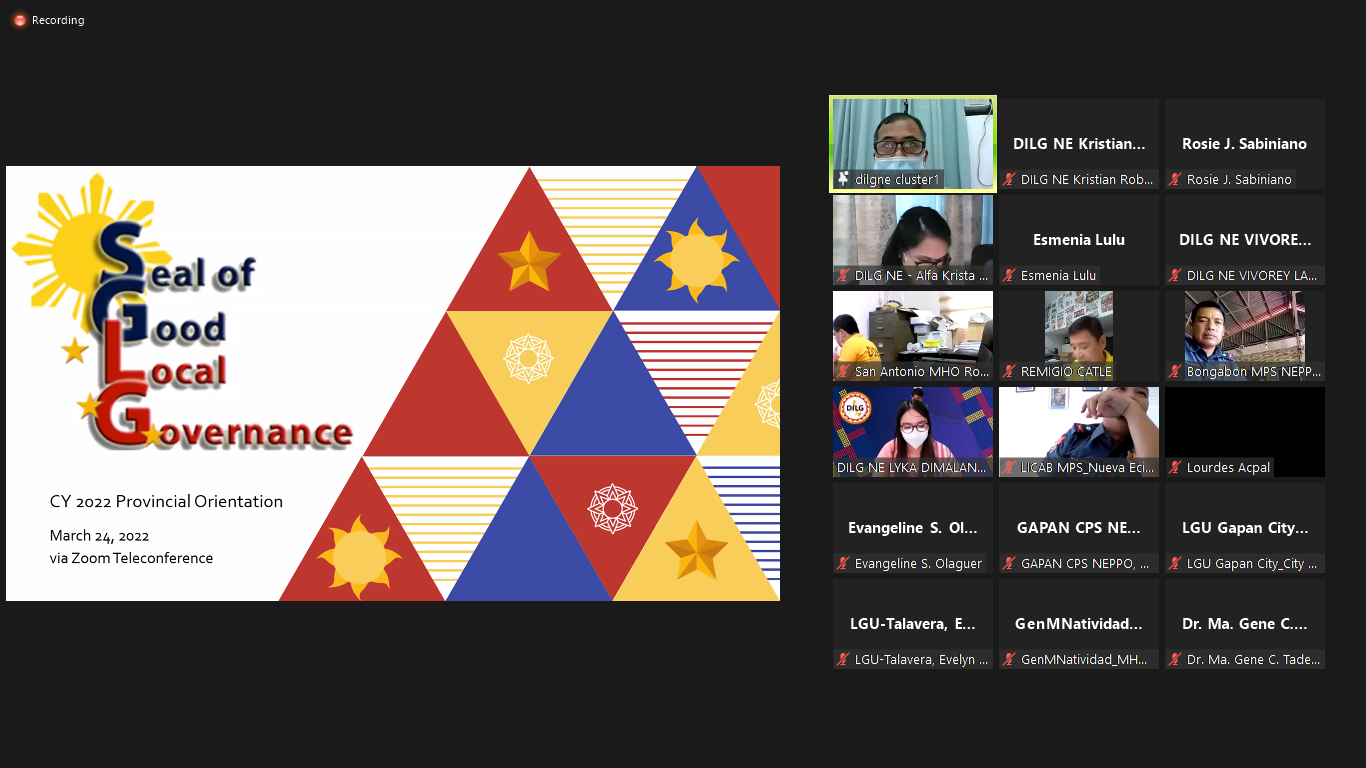Viewport: 1366px width, 768px height.
Task: Select GenMNatividad_MH participant tile
Action: (x=1079, y=624)
